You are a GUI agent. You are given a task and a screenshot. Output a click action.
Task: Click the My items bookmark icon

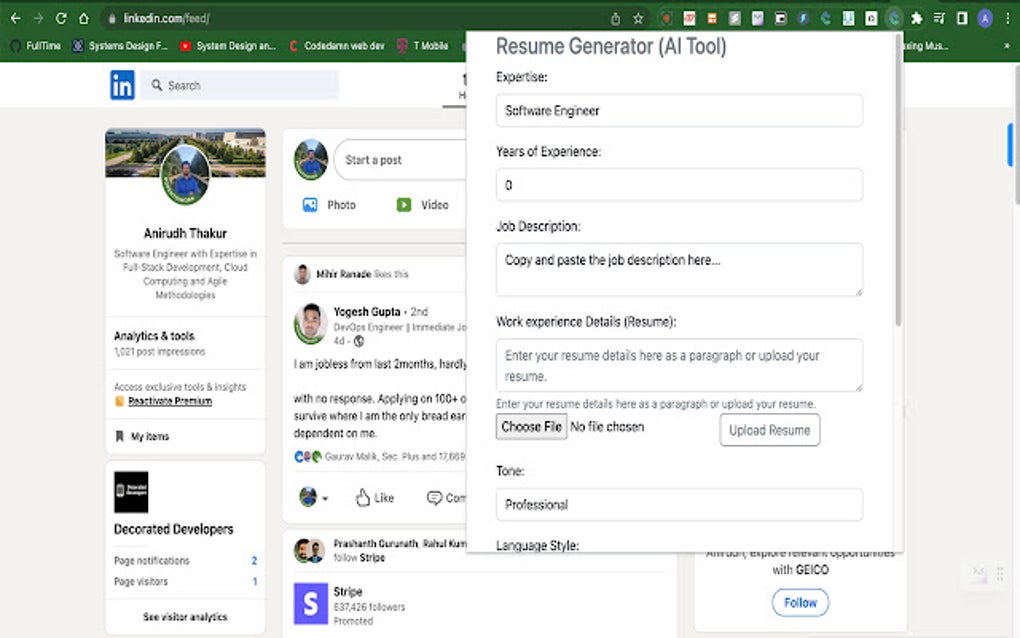121,437
